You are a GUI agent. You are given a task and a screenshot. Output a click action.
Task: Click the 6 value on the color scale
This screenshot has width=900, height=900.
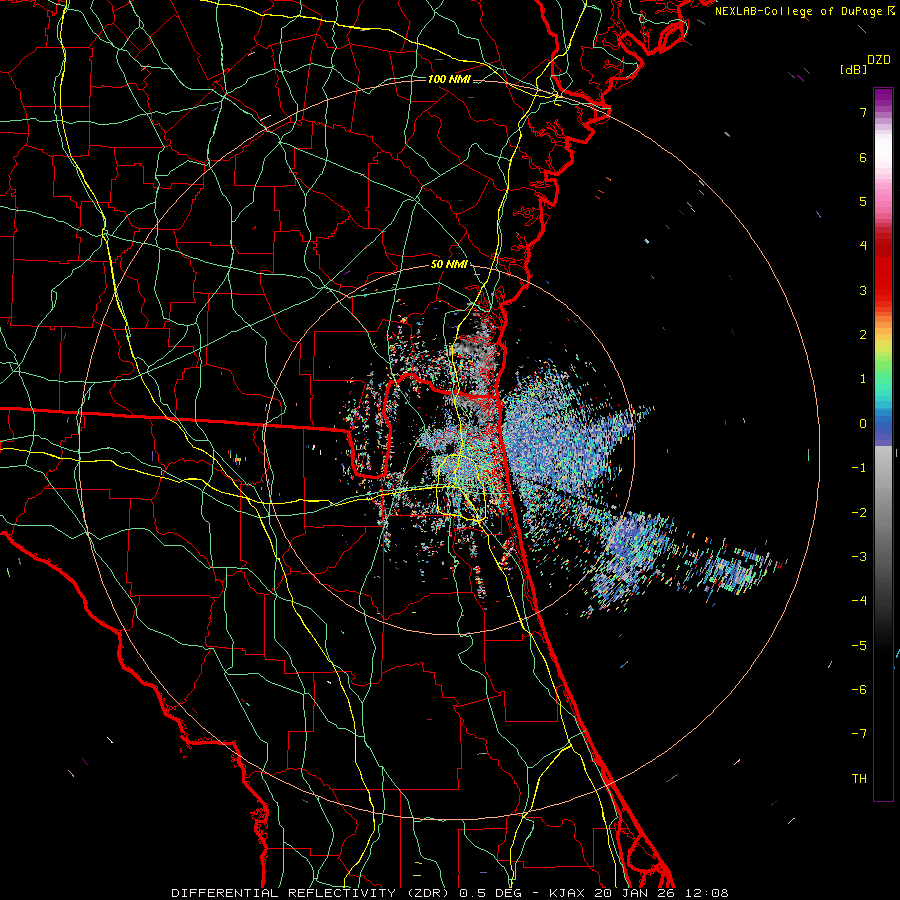pos(863,157)
